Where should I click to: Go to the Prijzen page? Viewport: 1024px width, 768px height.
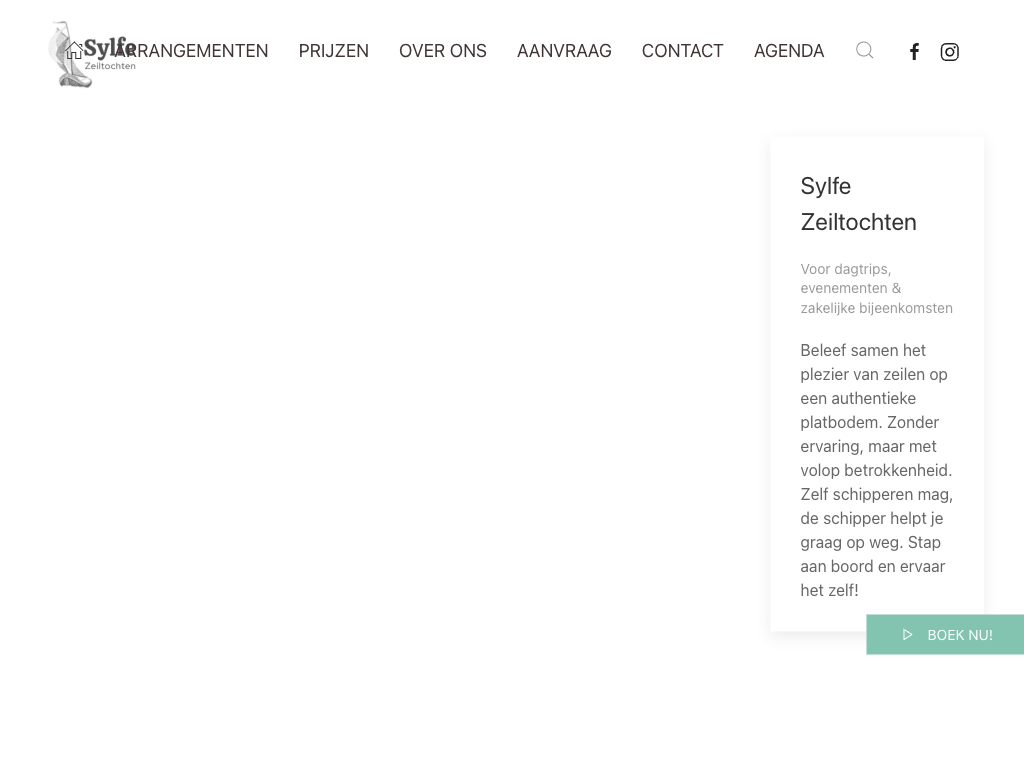[x=333, y=51]
